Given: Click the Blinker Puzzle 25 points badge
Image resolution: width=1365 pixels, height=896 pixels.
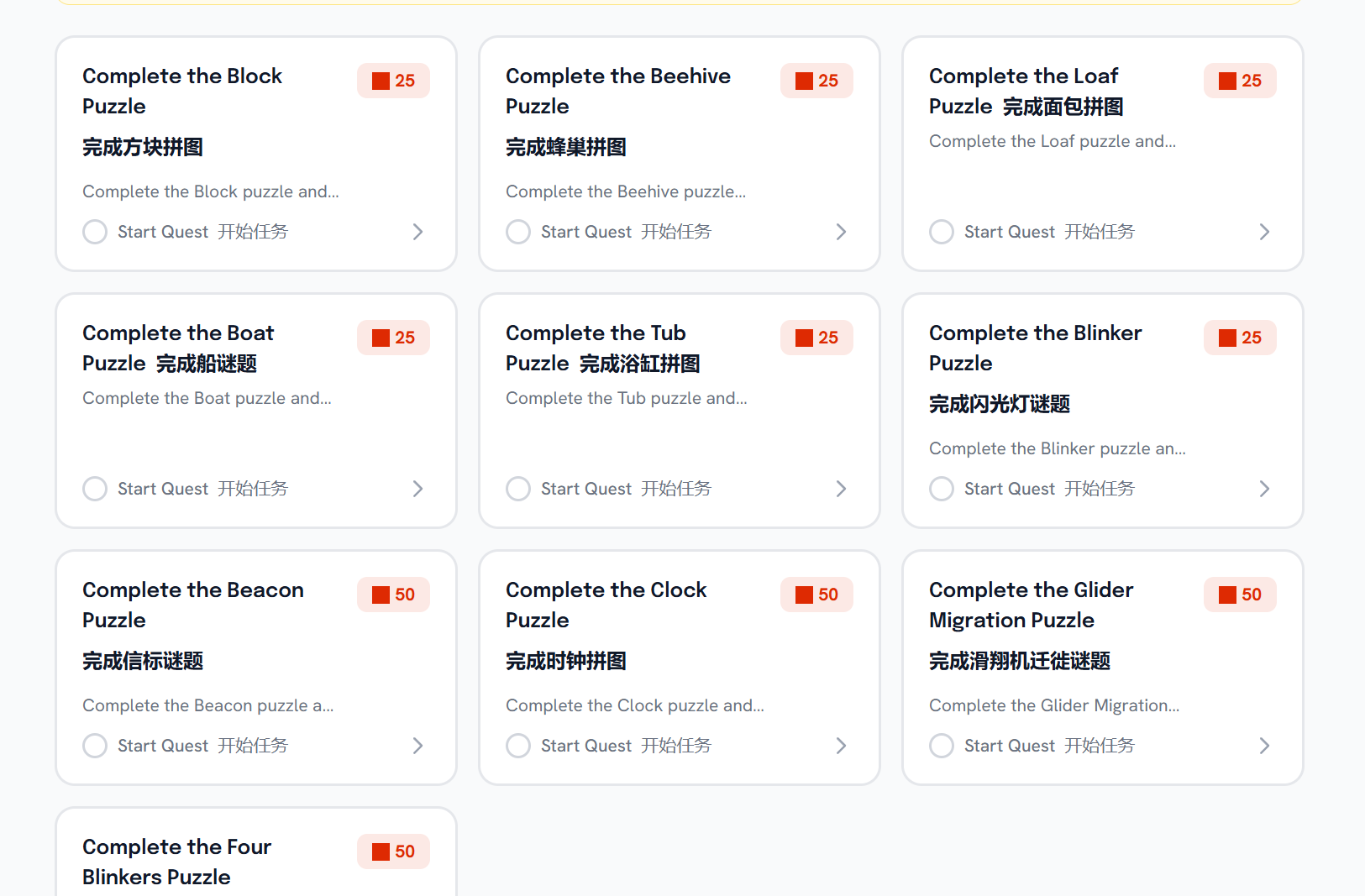Looking at the screenshot, I should (1240, 338).
